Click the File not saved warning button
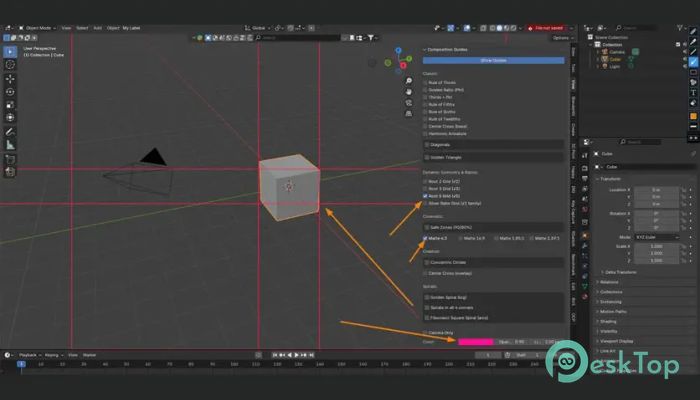Viewport: 700px width, 400px height. (547, 28)
